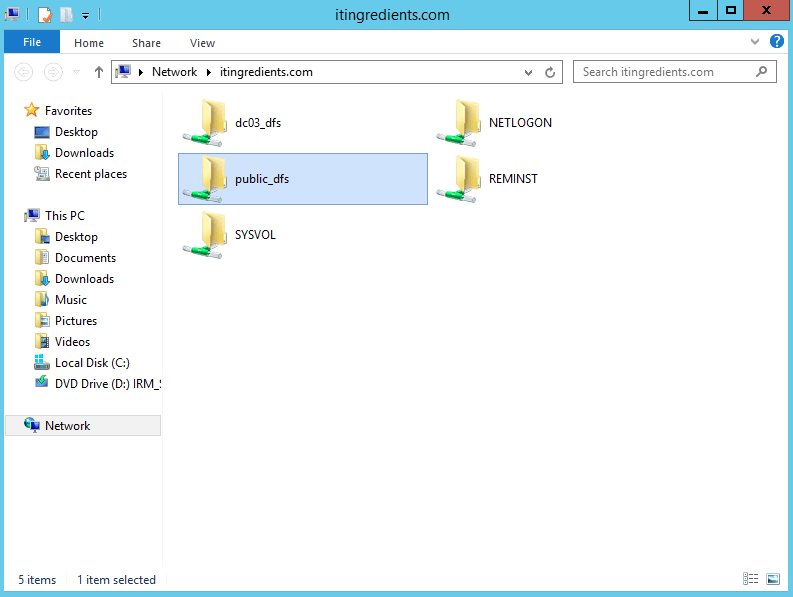Switch to large icons view in status bar
The image size is (793, 597).
pos(773,579)
